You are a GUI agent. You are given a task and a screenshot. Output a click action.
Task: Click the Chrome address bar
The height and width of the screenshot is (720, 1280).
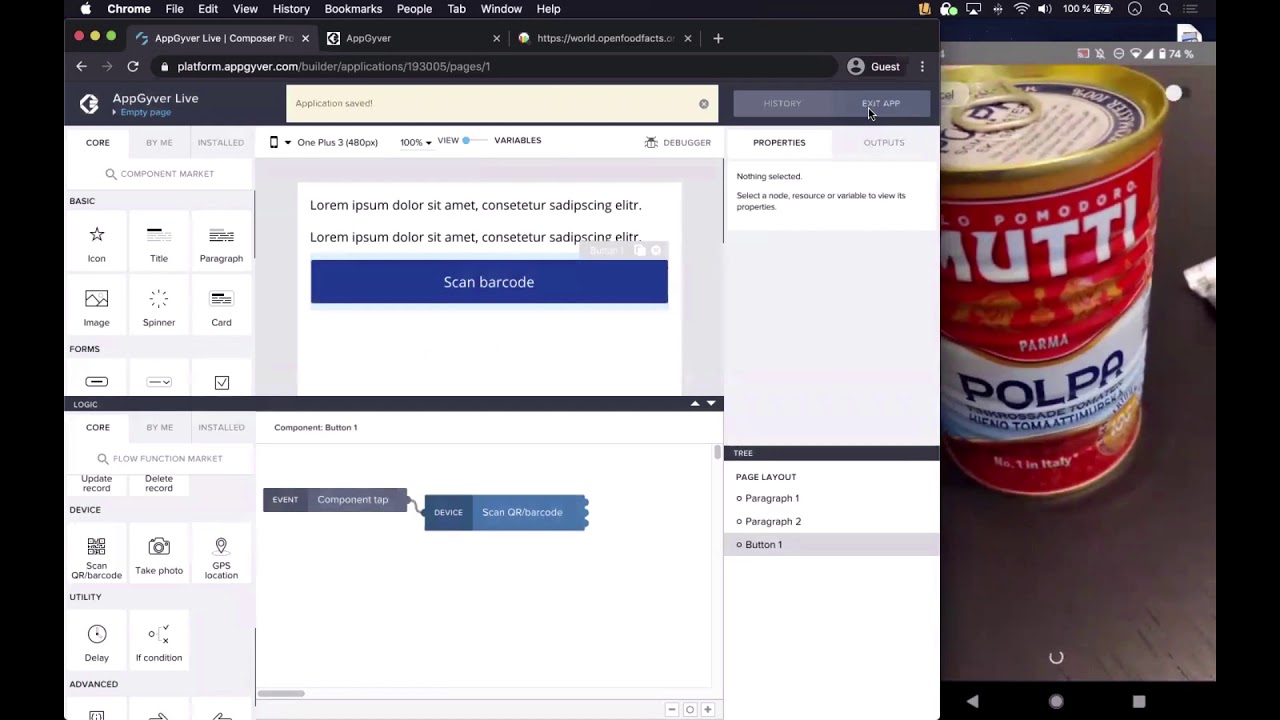tap(495, 66)
